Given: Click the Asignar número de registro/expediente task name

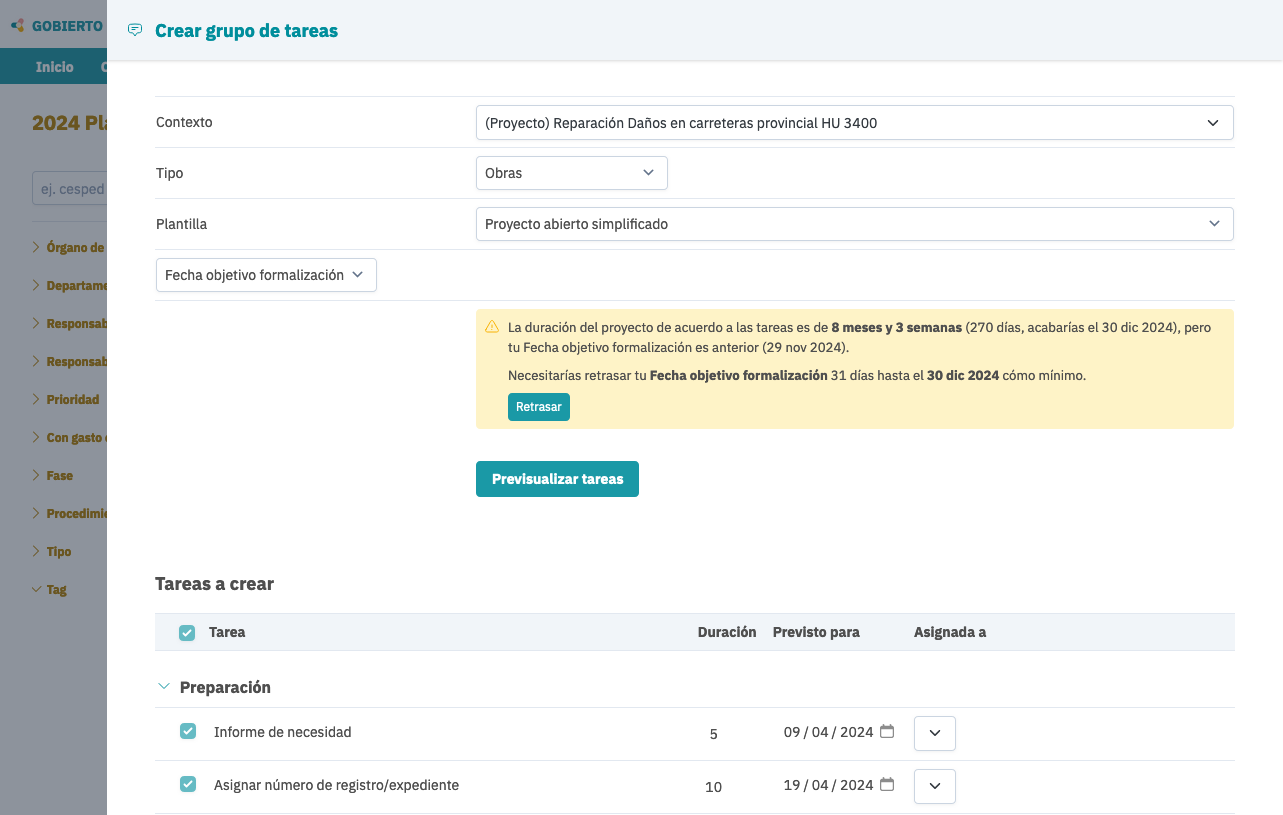Looking at the screenshot, I should [336, 785].
